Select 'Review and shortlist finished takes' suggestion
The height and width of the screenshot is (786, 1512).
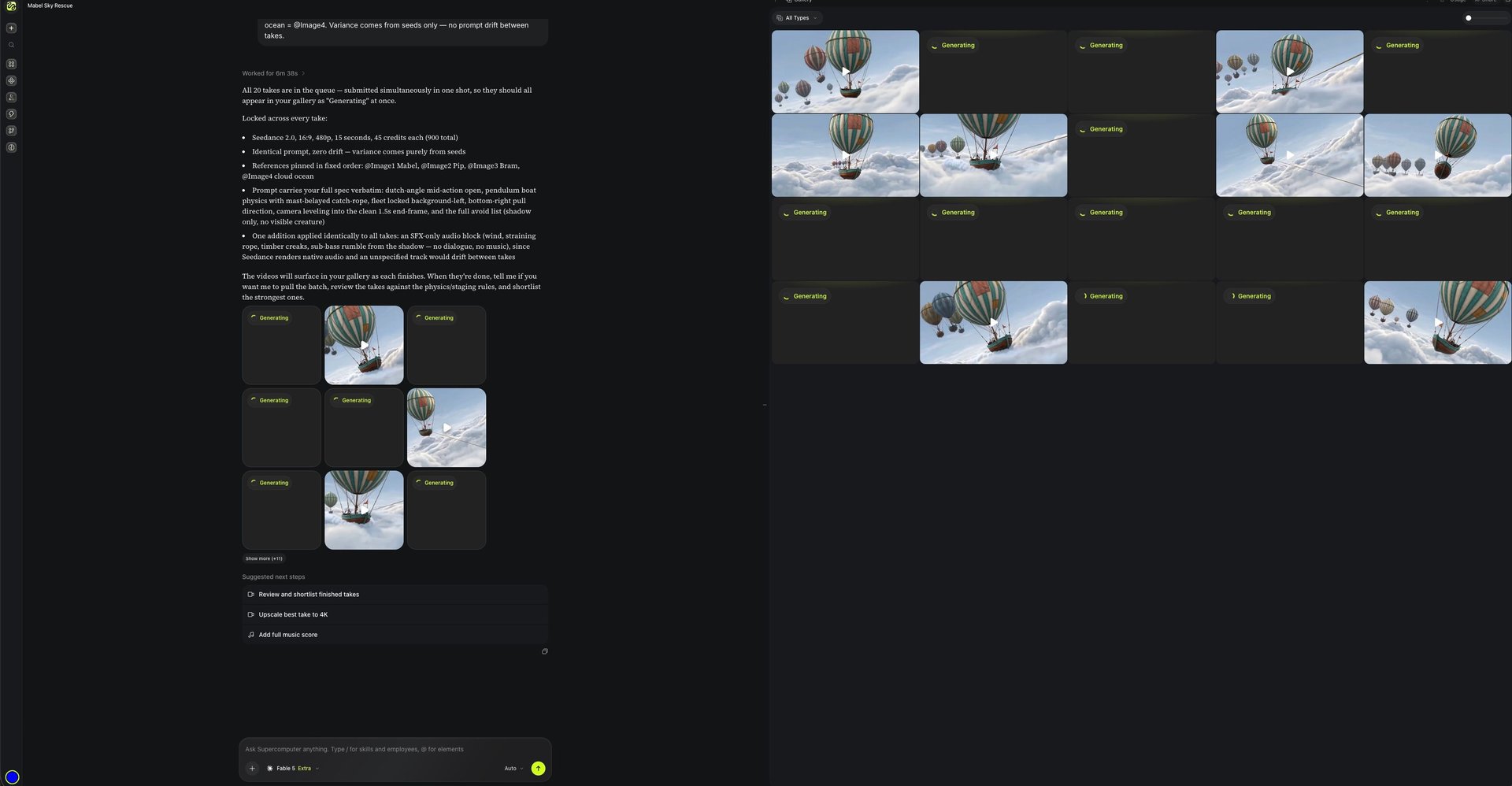coord(395,595)
